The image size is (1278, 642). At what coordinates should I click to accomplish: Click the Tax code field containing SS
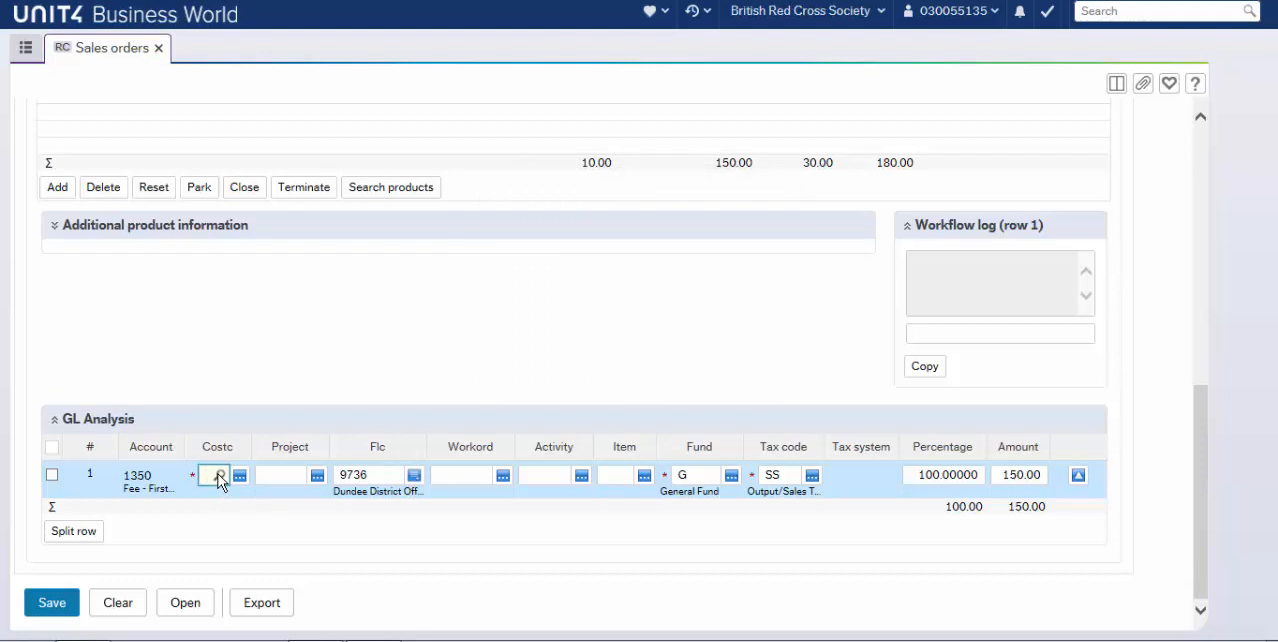coord(781,475)
